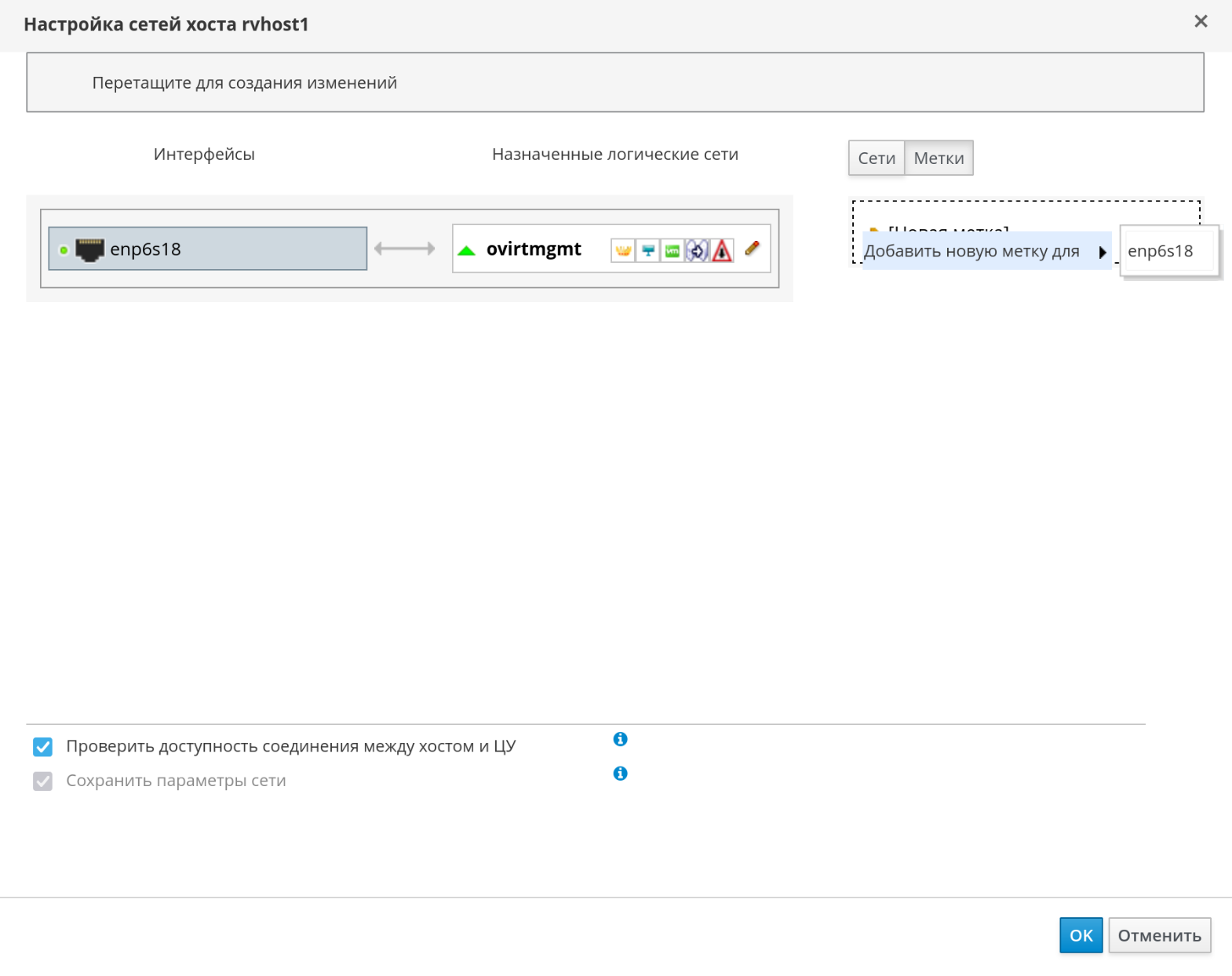This screenshot has height=976, width=1232.
Task: Click the blue display network icon
Action: pos(648,250)
